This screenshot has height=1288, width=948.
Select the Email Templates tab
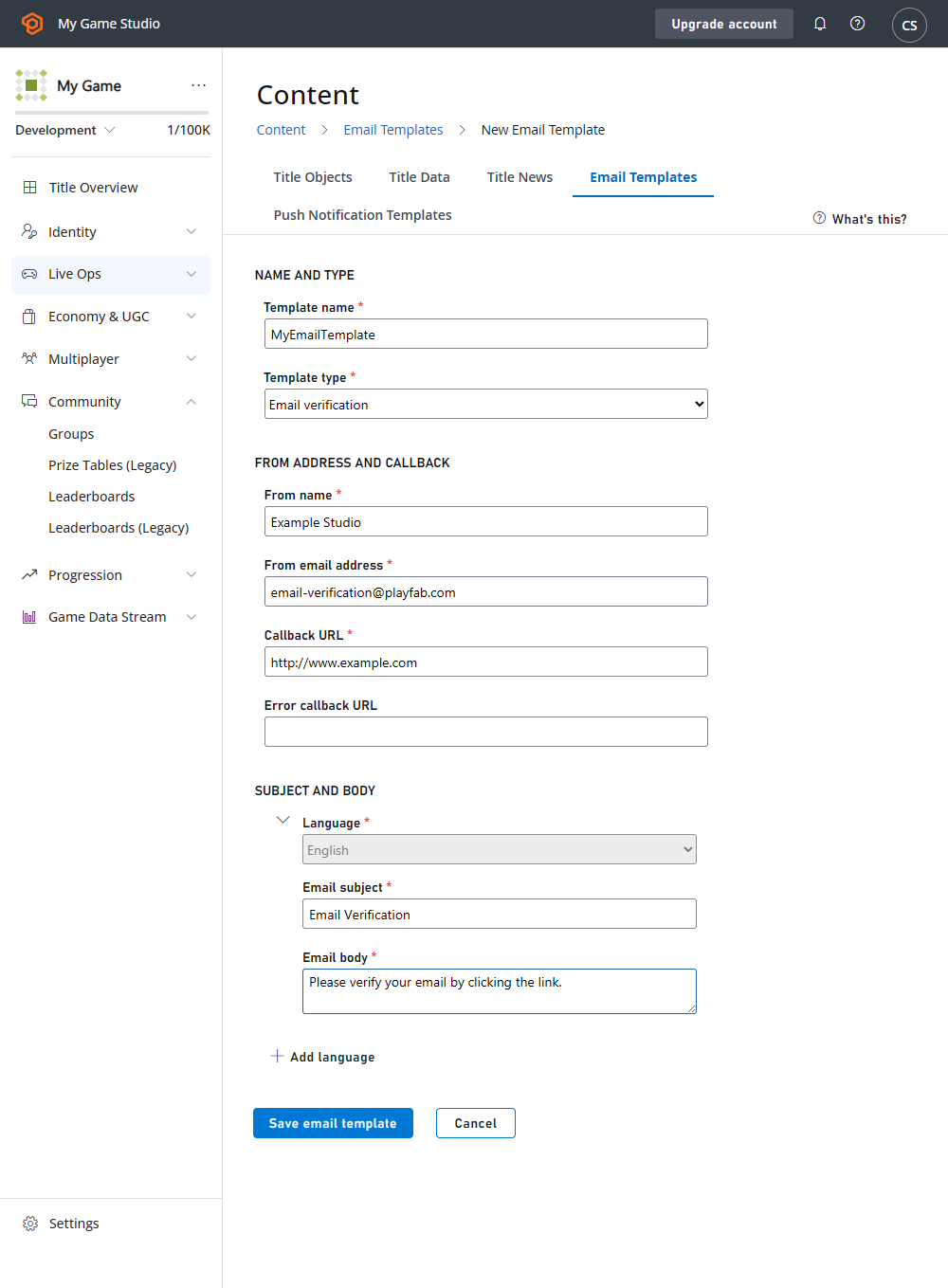(x=643, y=177)
